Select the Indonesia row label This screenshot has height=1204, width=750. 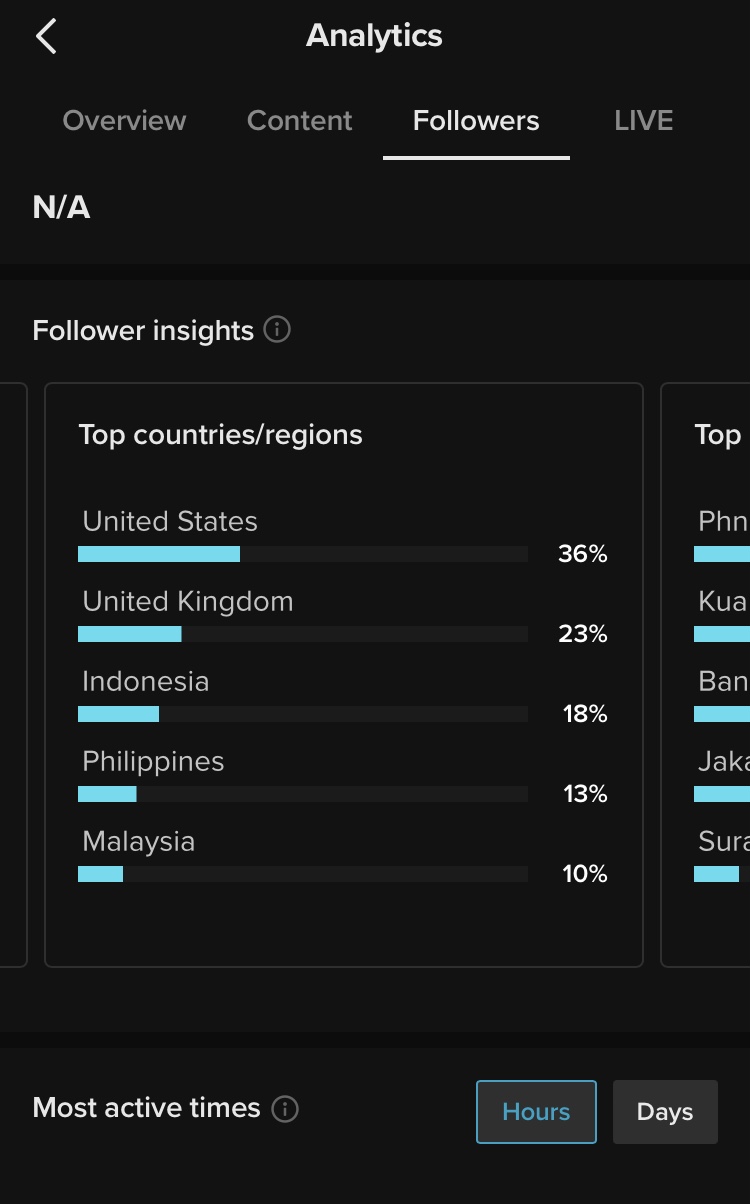click(146, 681)
